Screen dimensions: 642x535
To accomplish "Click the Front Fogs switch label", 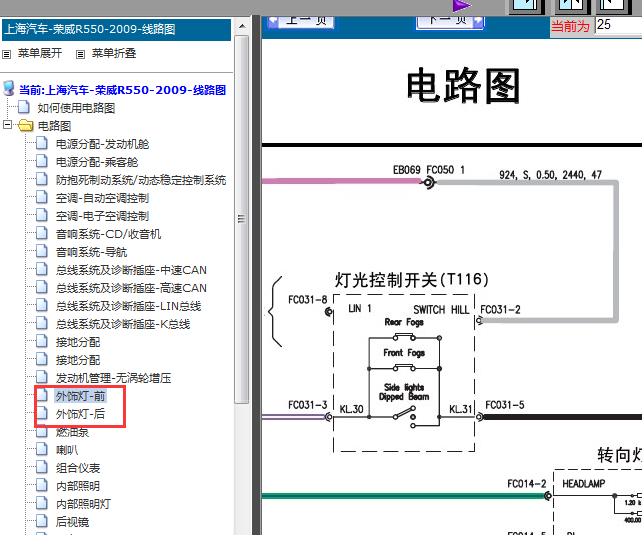I will coord(404,352).
